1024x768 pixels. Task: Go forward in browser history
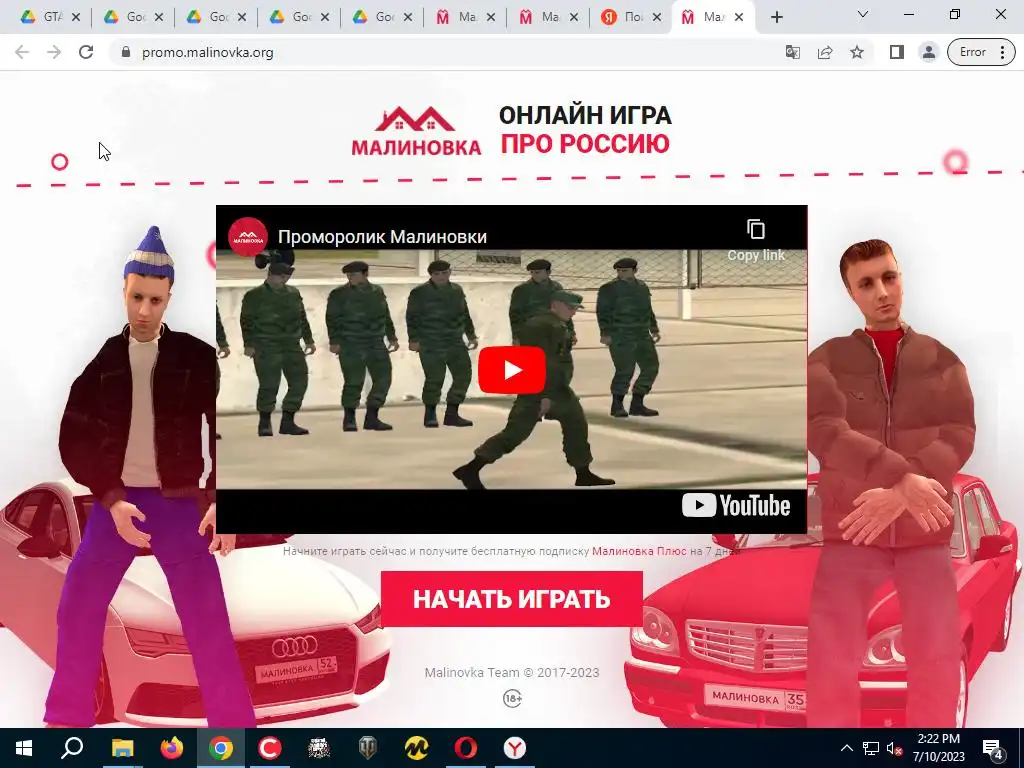click(x=54, y=52)
